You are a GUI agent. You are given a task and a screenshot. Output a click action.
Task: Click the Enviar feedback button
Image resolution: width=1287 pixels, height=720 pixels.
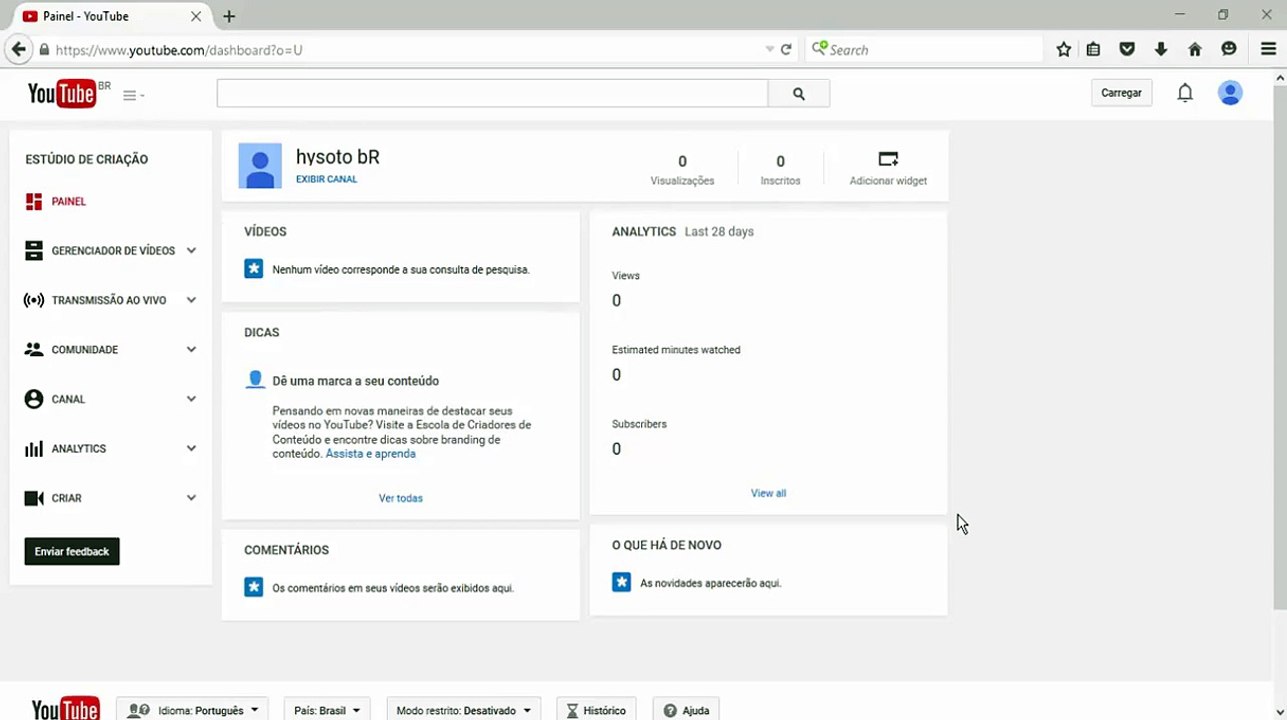[x=72, y=551]
